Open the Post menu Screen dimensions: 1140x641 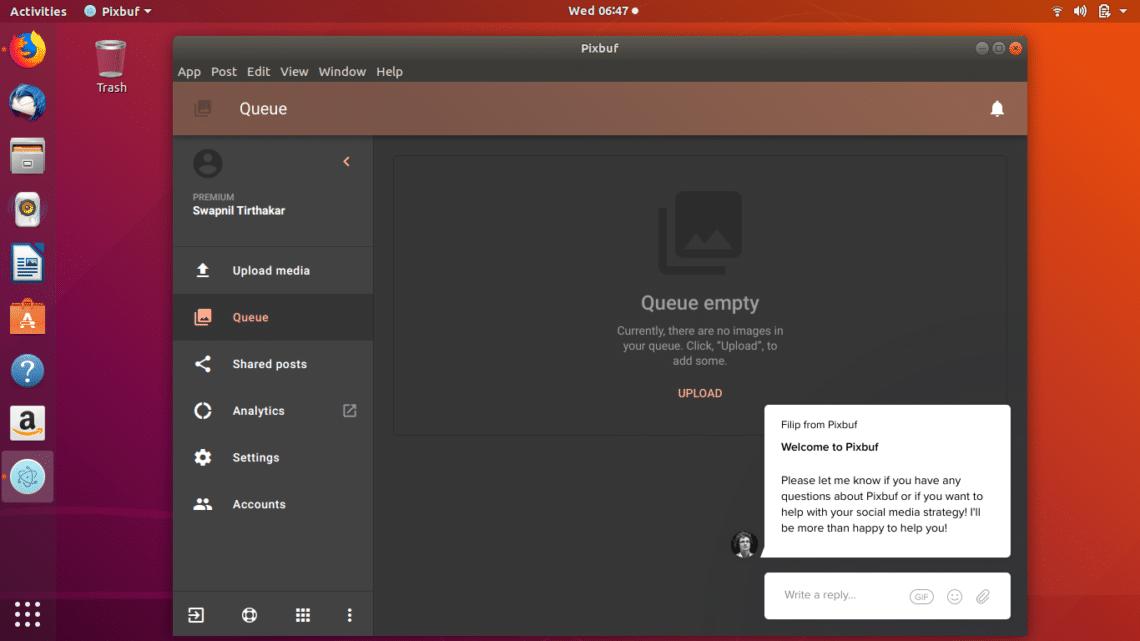tap(224, 71)
